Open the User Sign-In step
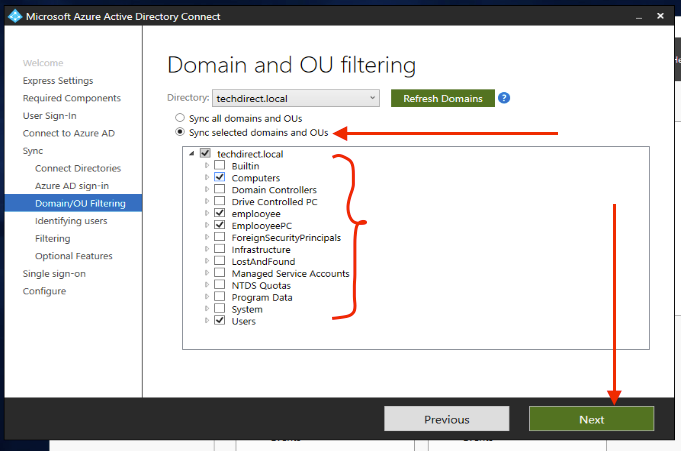The image size is (681, 451). [x=50, y=116]
